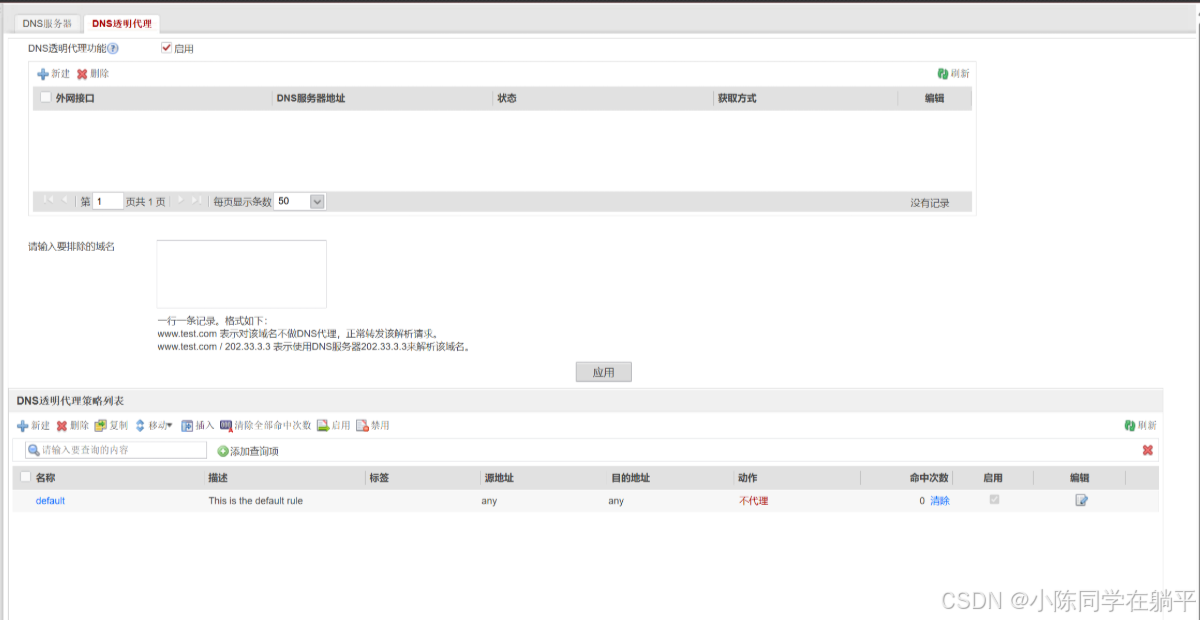The image size is (1200, 620).
Task: Open the 移动 dropdown in policy toolbar
Action: 154,426
